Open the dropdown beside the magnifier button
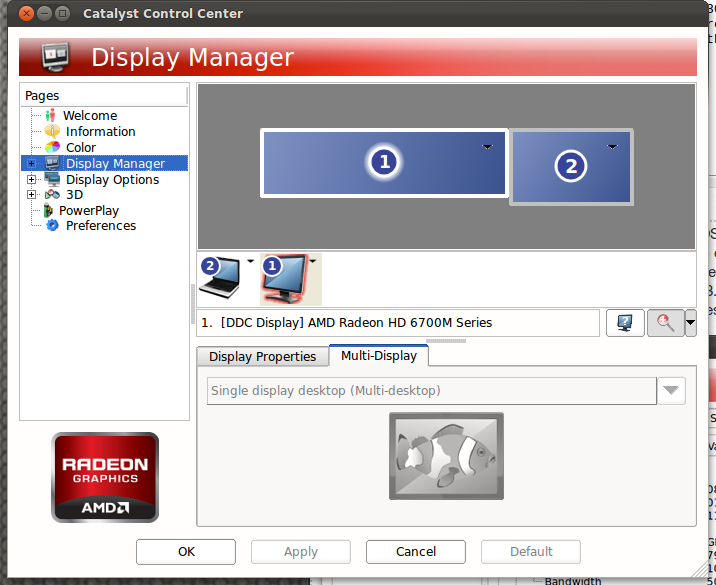 [690, 323]
